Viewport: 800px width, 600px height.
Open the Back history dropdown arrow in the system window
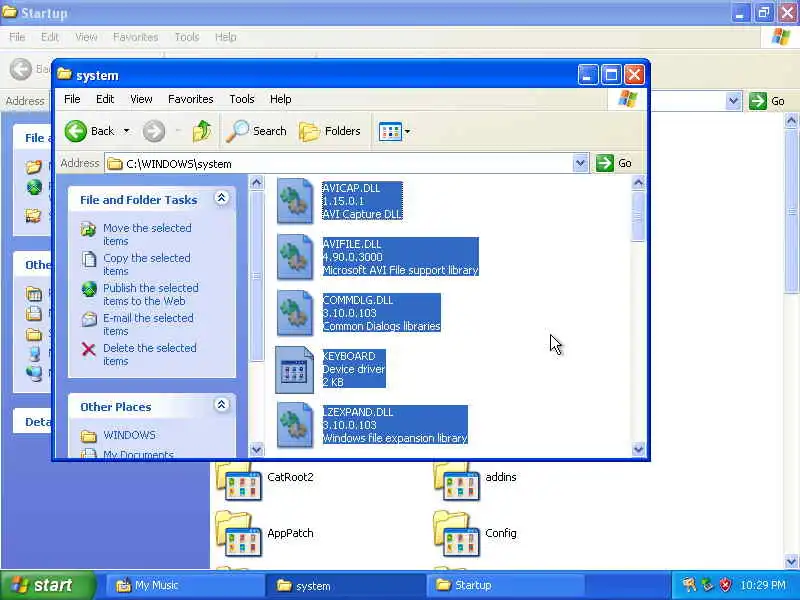point(127,131)
